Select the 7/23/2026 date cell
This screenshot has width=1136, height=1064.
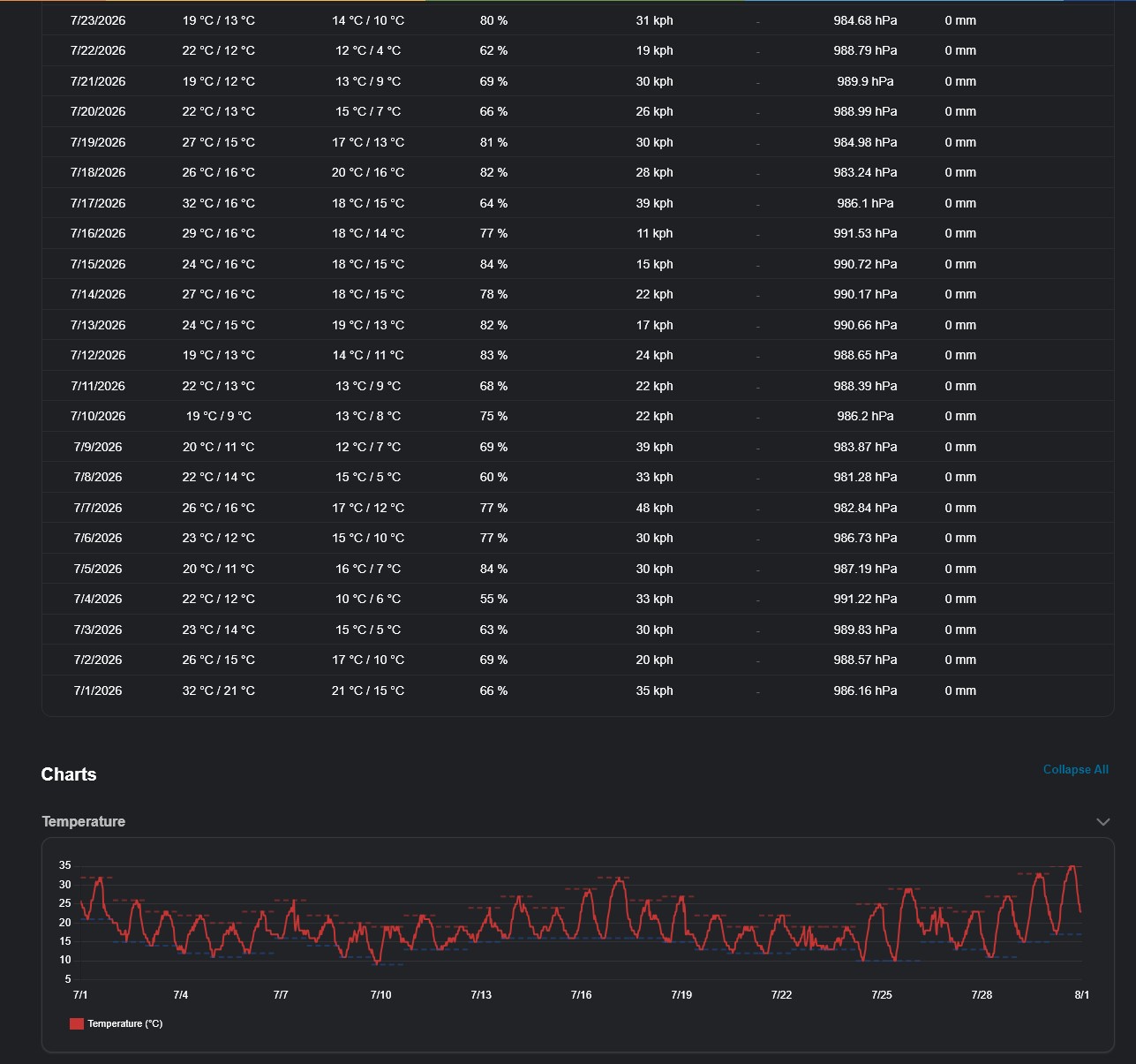tap(98, 20)
